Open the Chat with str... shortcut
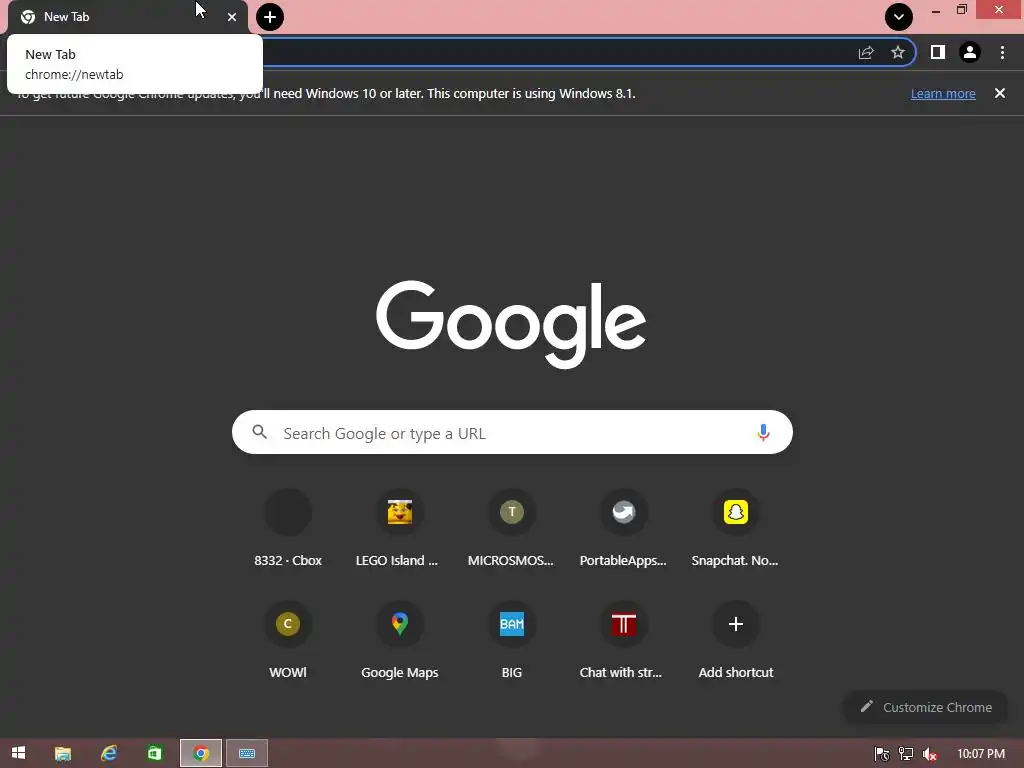The height and width of the screenshot is (768, 1024). pyautogui.click(x=624, y=641)
